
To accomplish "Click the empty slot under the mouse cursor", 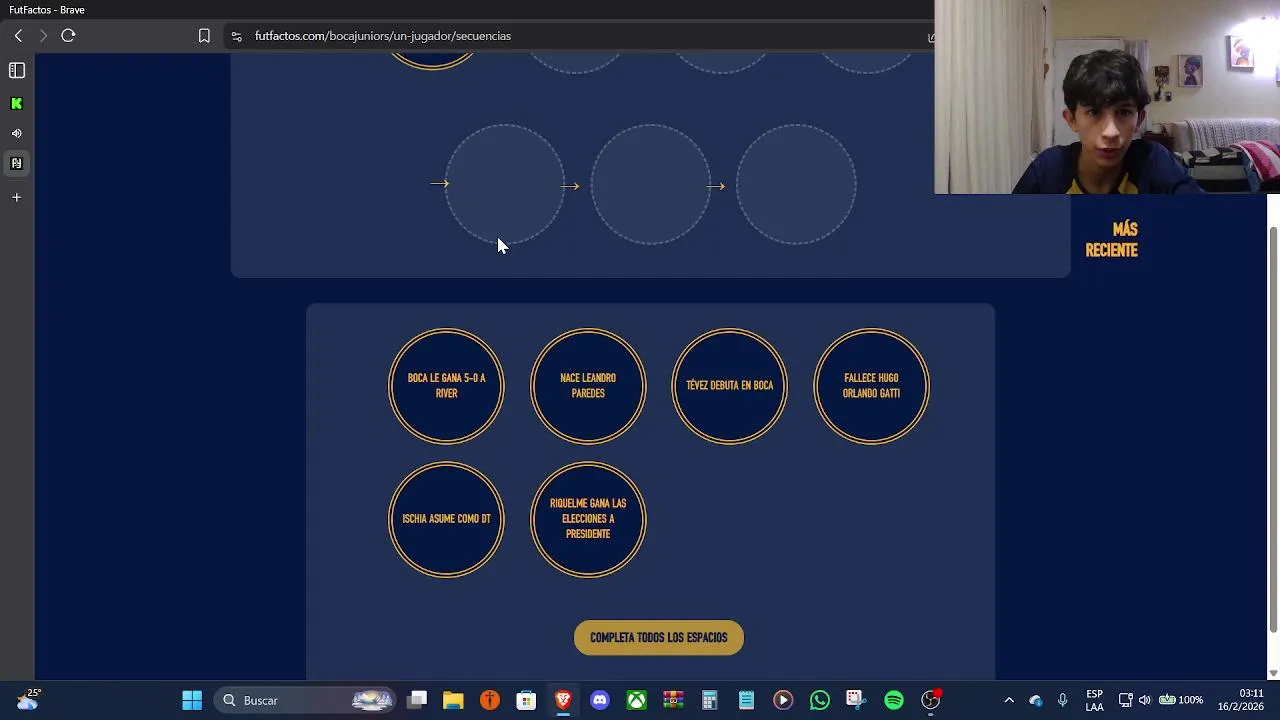I will pos(505,185).
